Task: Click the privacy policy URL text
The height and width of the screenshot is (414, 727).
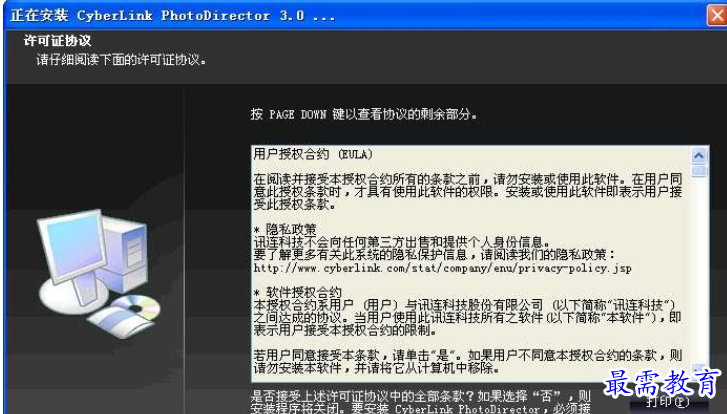Action: coord(442,268)
